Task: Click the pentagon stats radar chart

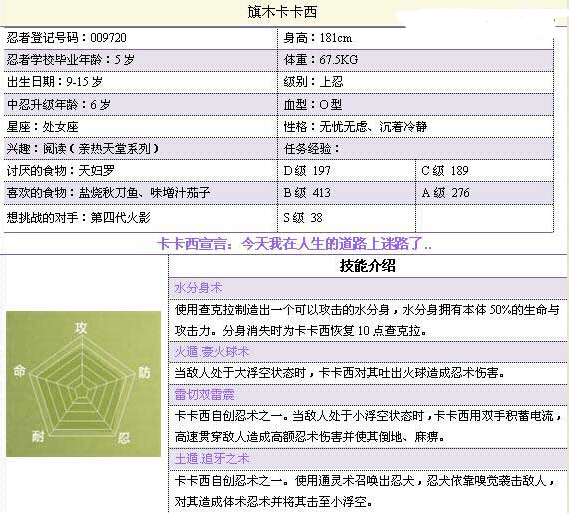Action: 83,384
